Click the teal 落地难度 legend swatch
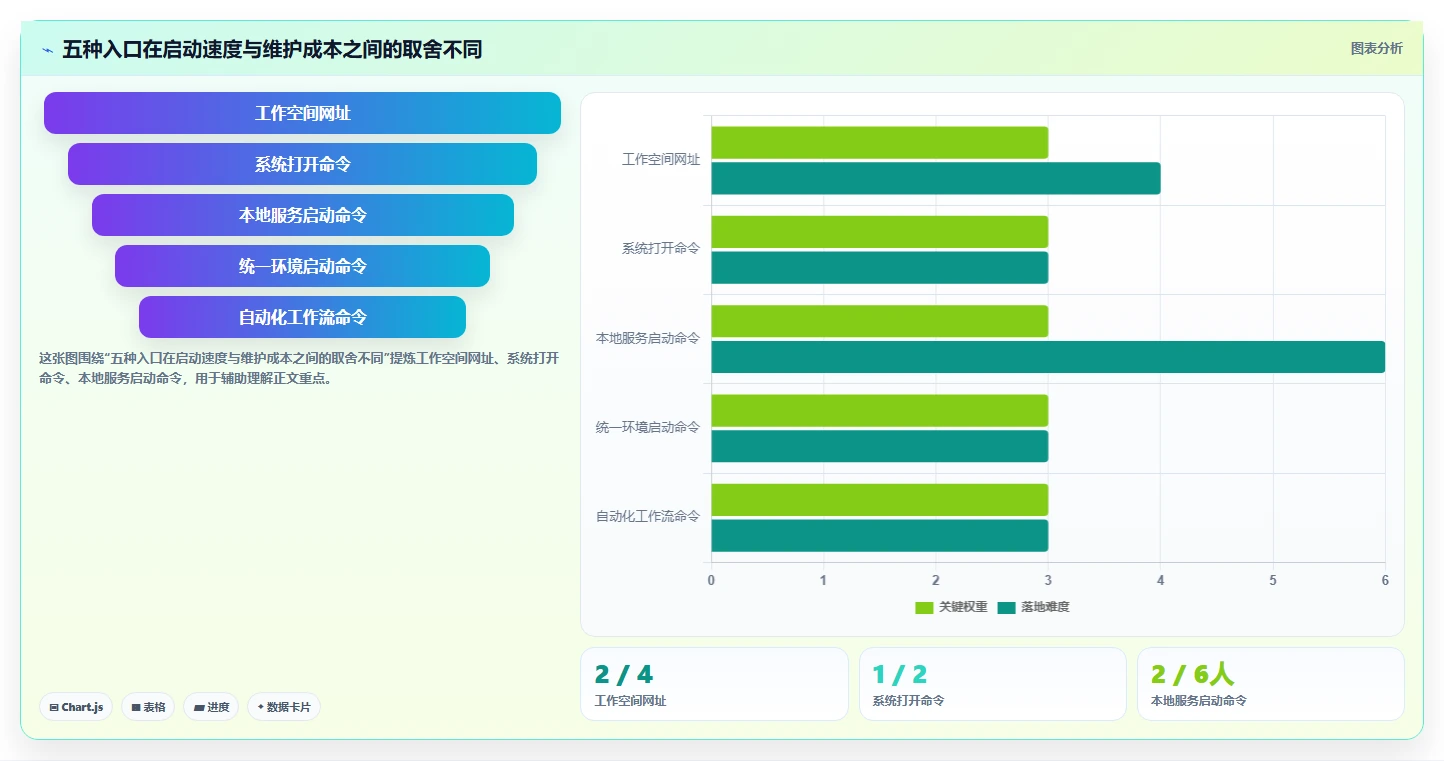The width and height of the screenshot is (1444, 761). coord(1006,607)
